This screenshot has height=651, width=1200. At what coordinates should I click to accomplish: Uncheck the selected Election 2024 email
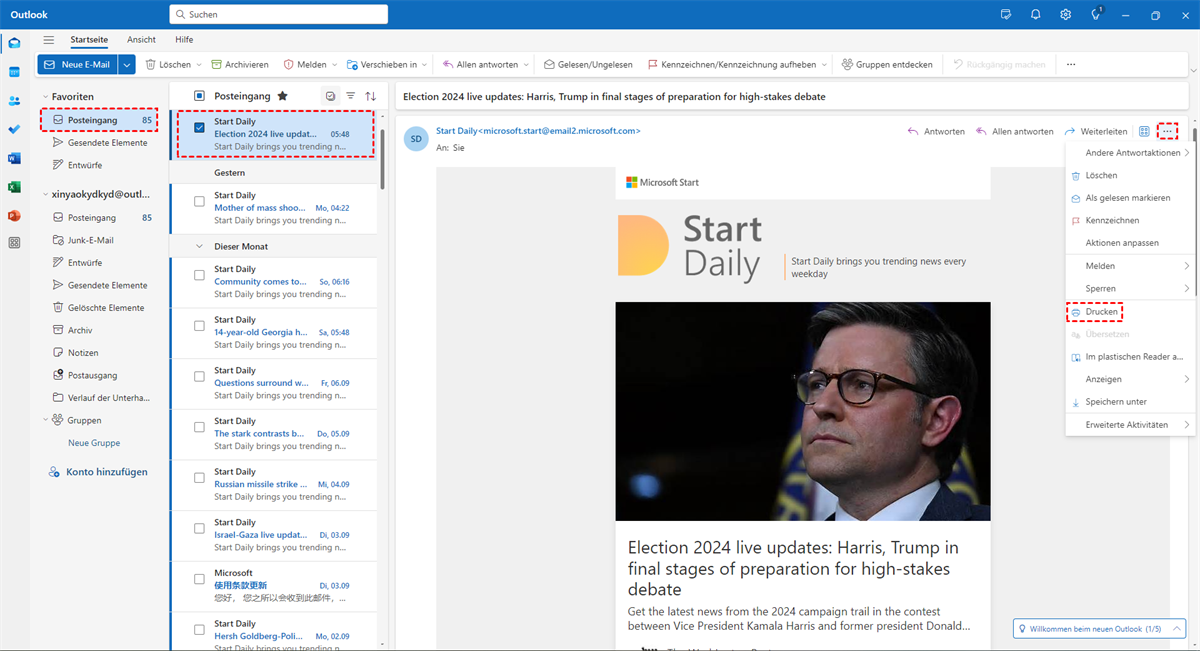199,128
